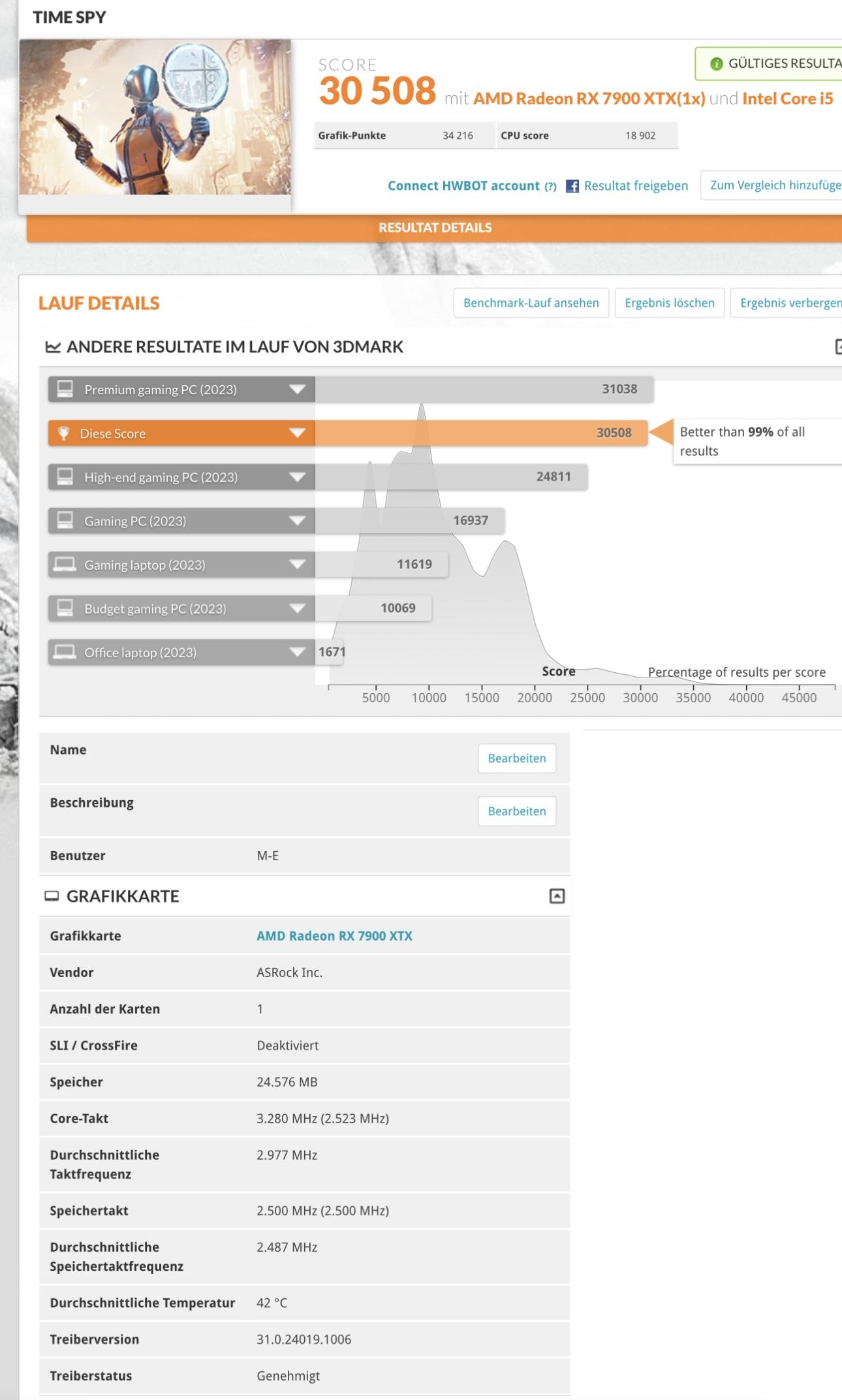The height and width of the screenshot is (1400, 842).
Task: Click the chart icon beside Andere Resultate heading
Action: 53,347
